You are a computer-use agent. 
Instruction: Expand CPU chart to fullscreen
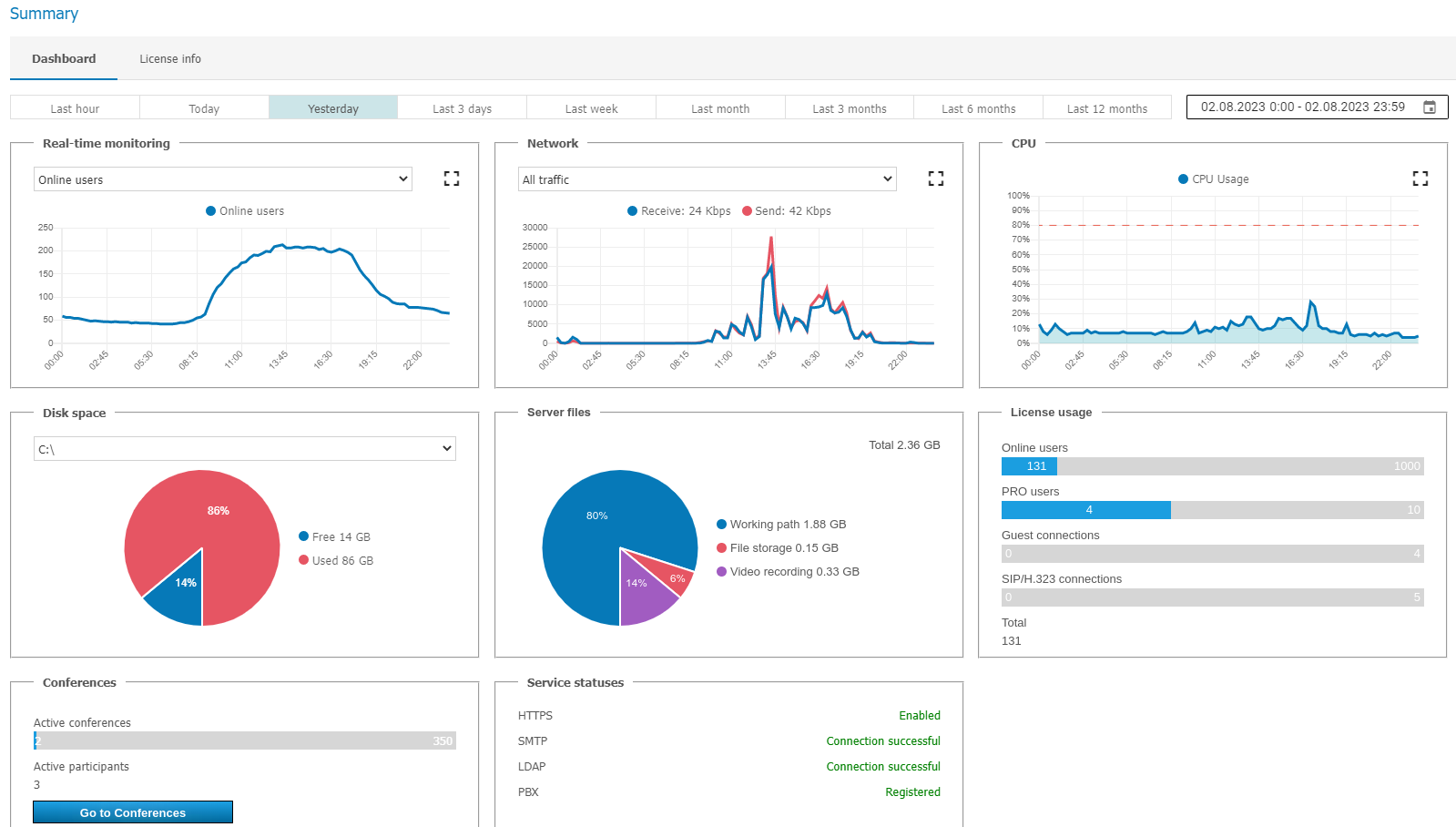[x=1420, y=179]
